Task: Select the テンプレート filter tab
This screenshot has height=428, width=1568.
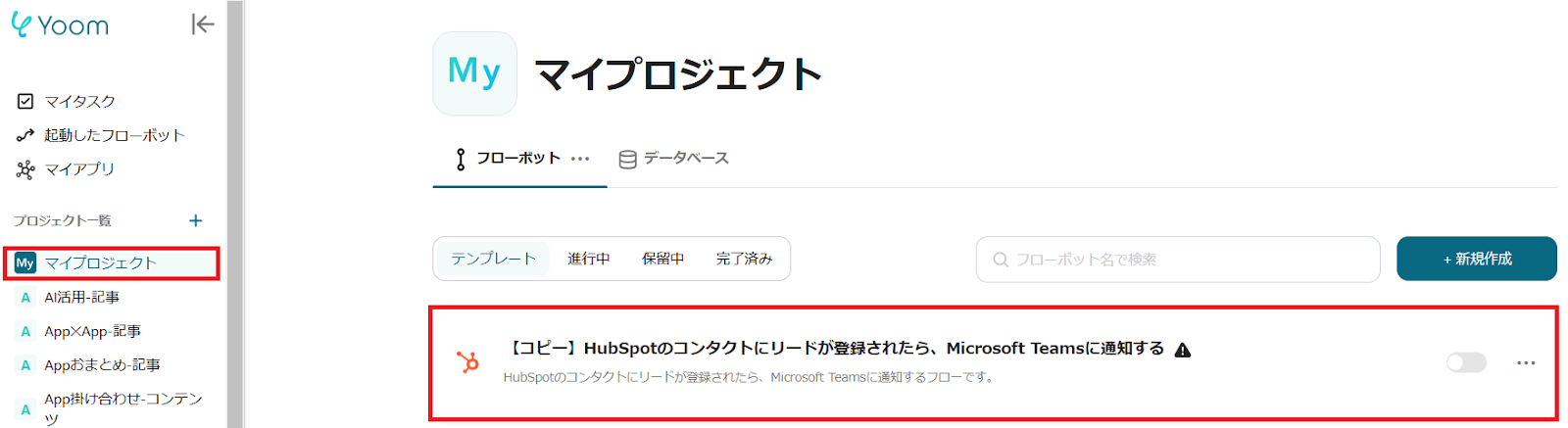Action: [493, 259]
